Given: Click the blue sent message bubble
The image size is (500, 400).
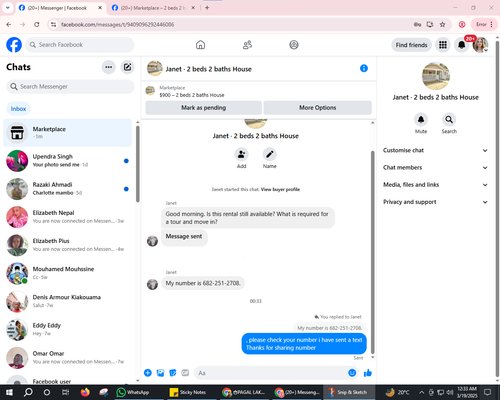Looking at the screenshot, I should [304, 344].
